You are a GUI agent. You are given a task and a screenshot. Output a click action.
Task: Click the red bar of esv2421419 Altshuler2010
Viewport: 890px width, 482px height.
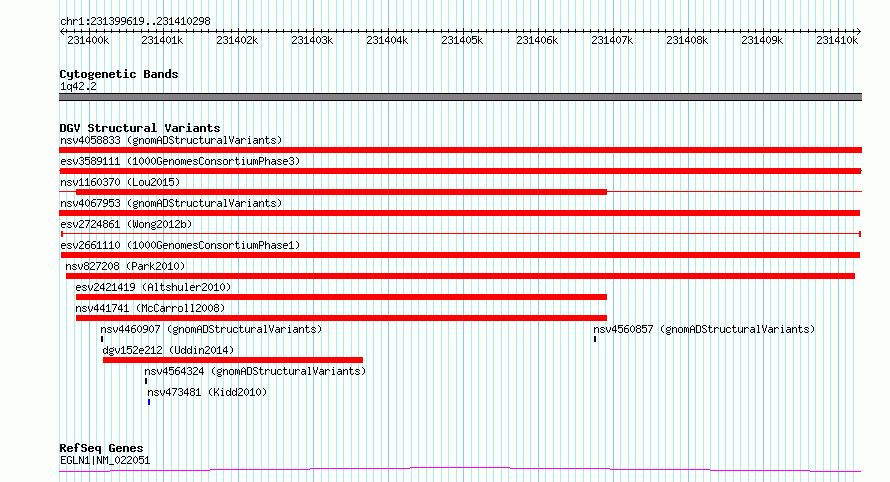(x=341, y=297)
